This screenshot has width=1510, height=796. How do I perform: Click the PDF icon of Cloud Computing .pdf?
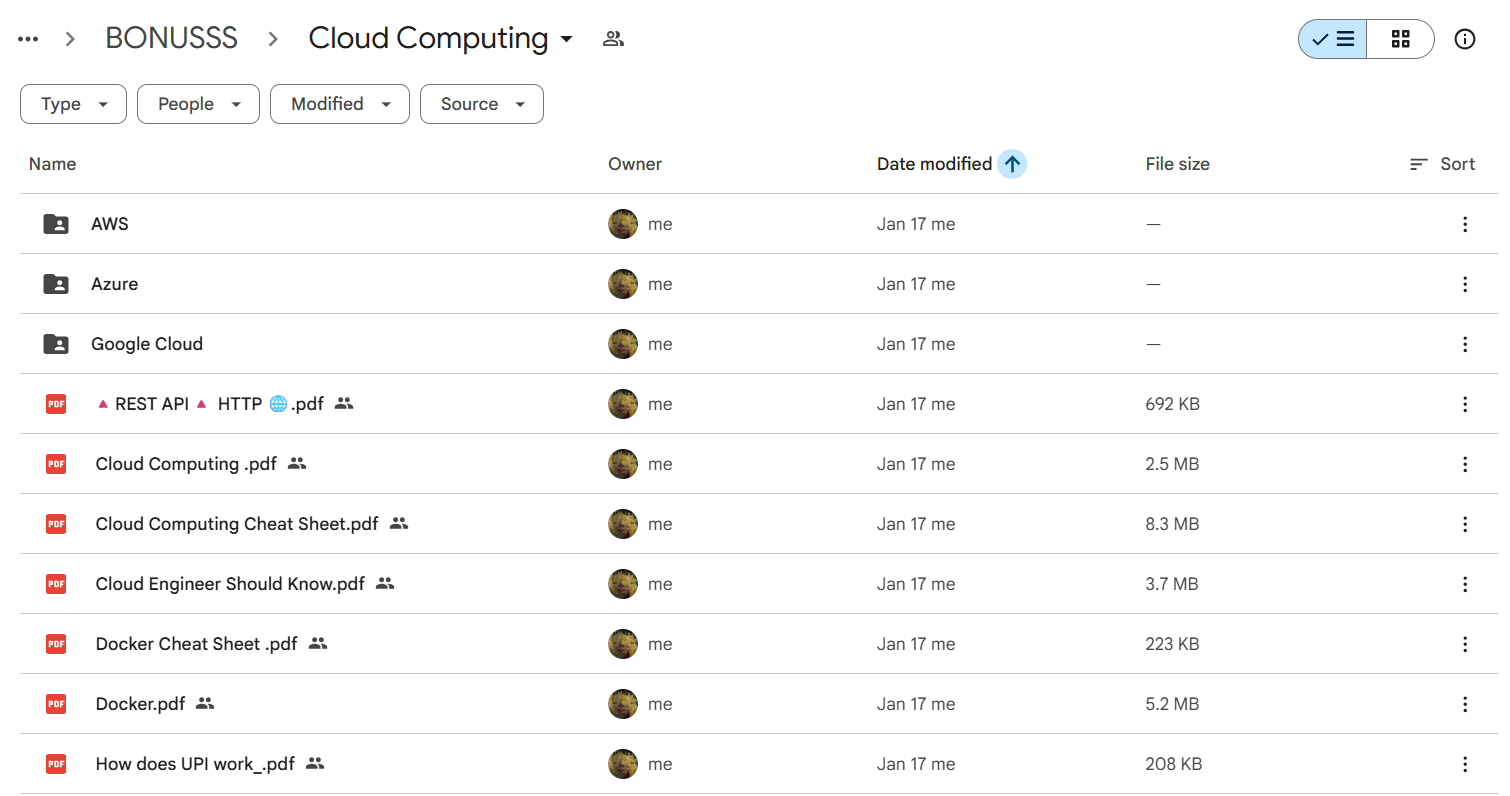point(56,464)
